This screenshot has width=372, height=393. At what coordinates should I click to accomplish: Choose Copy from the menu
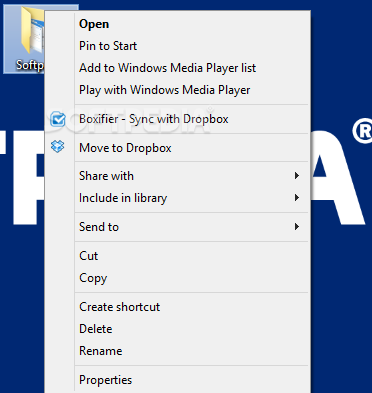click(x=177, y=278)
